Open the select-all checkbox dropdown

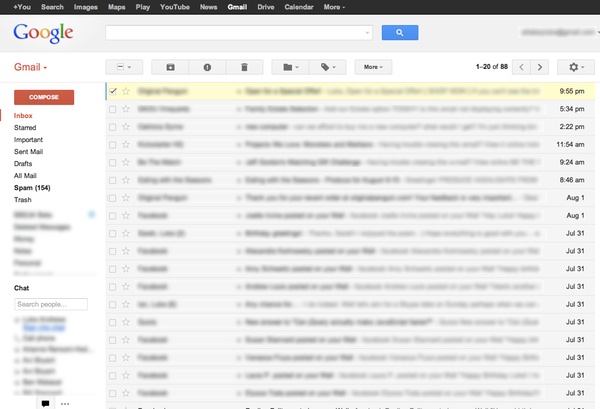[124, 67]
